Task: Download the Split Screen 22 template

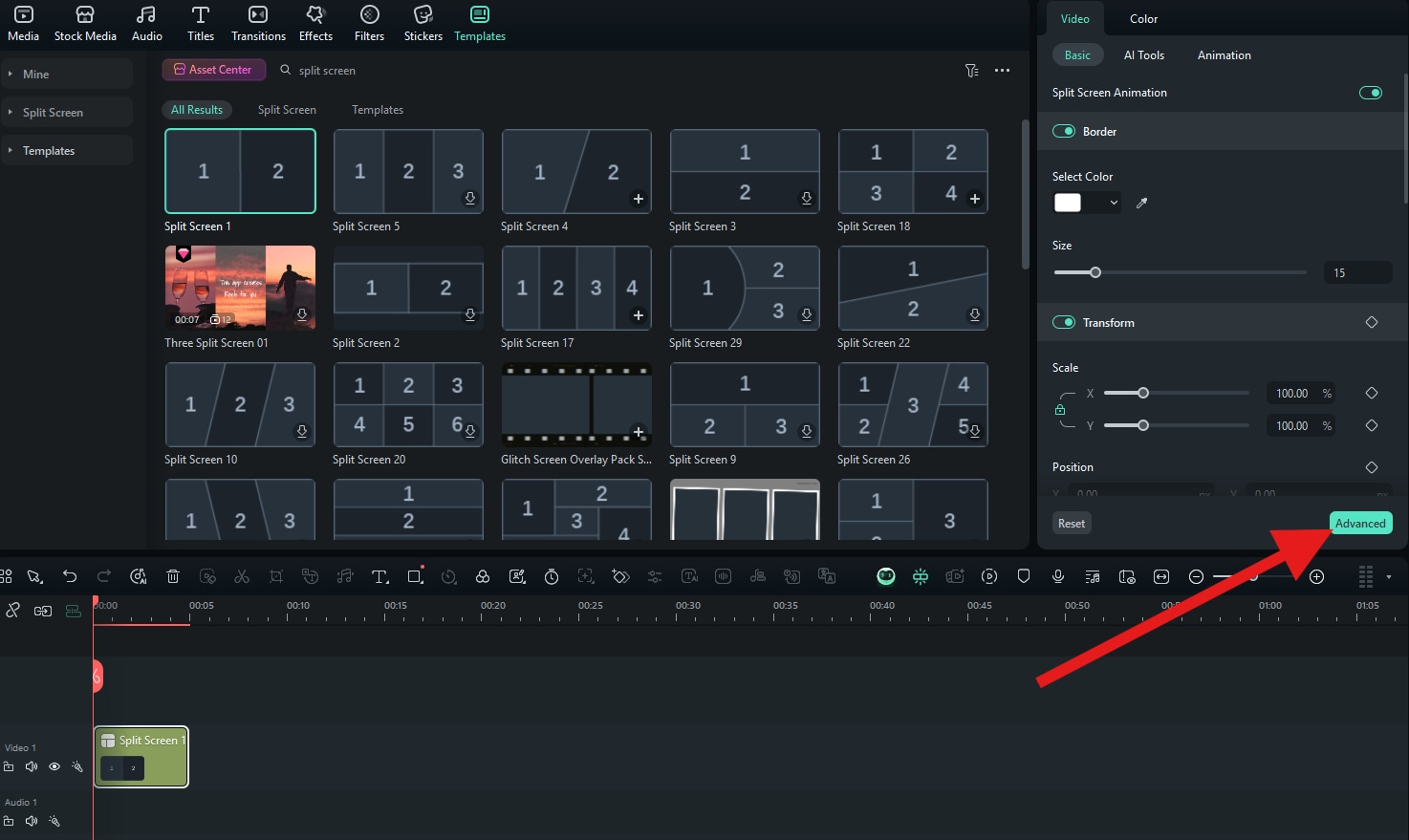Action: [975, 315]
